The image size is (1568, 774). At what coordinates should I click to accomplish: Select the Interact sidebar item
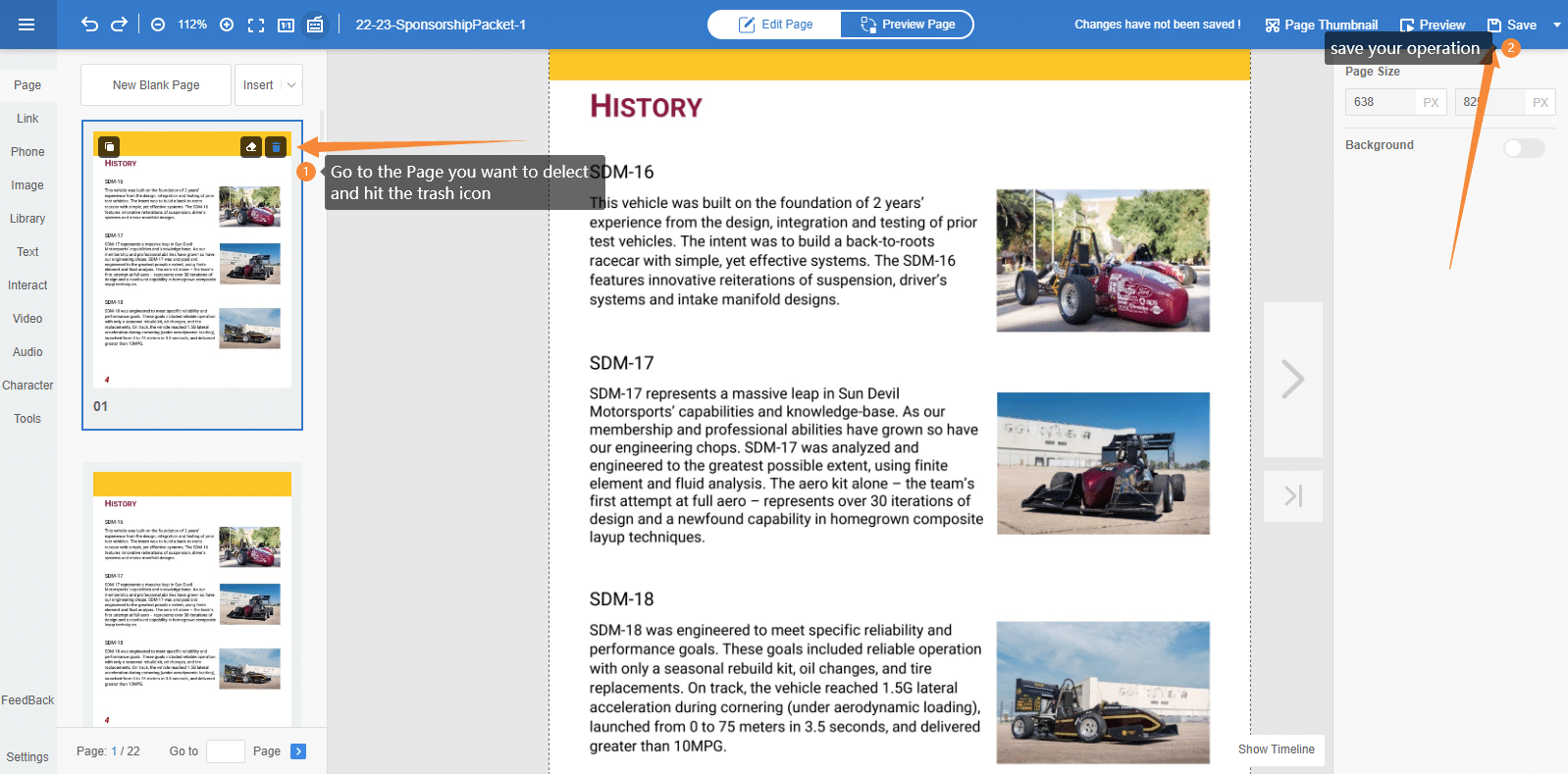[x=27, y=285]
